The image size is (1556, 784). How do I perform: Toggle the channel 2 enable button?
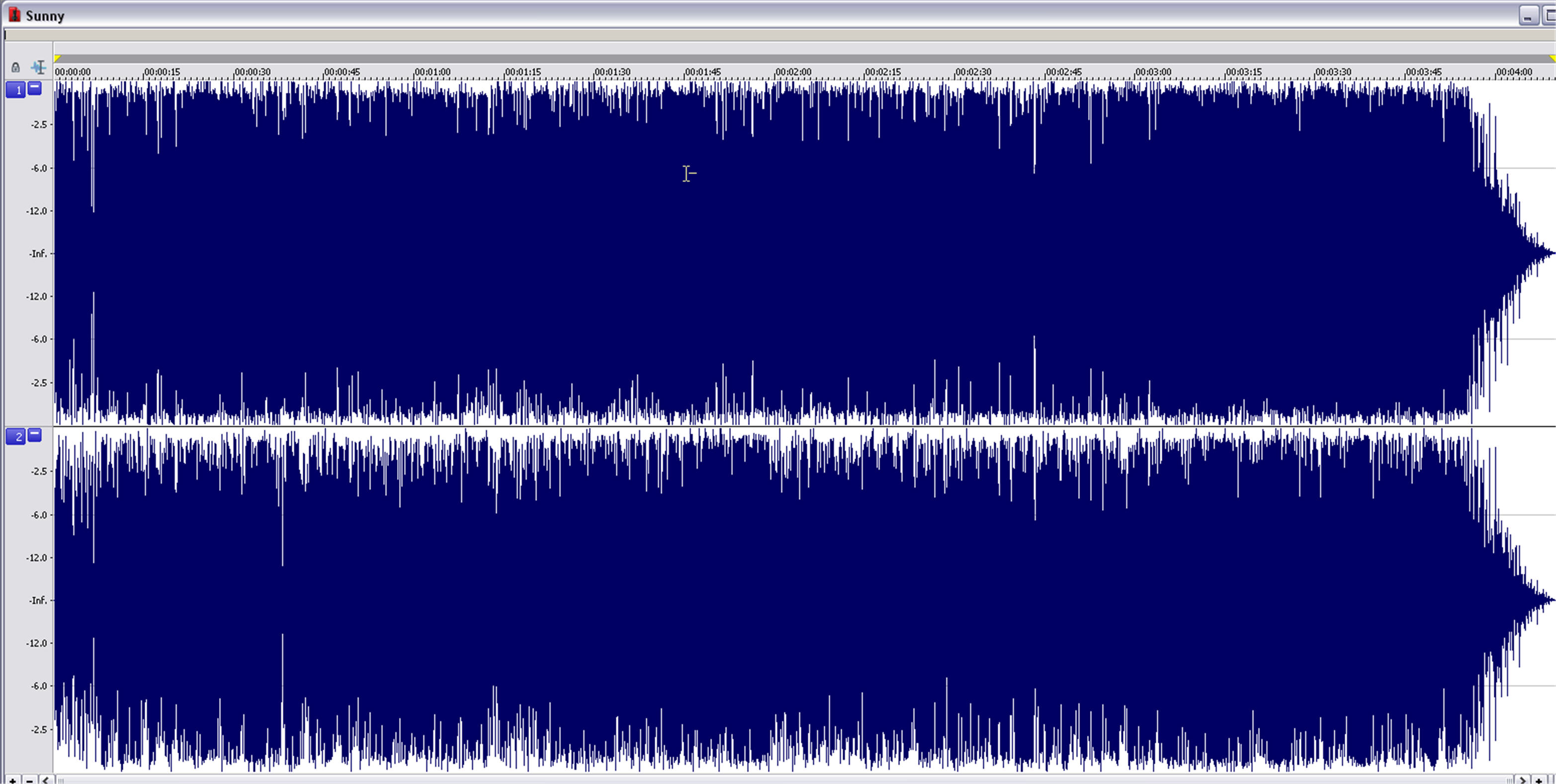click(x=16, y=436)
